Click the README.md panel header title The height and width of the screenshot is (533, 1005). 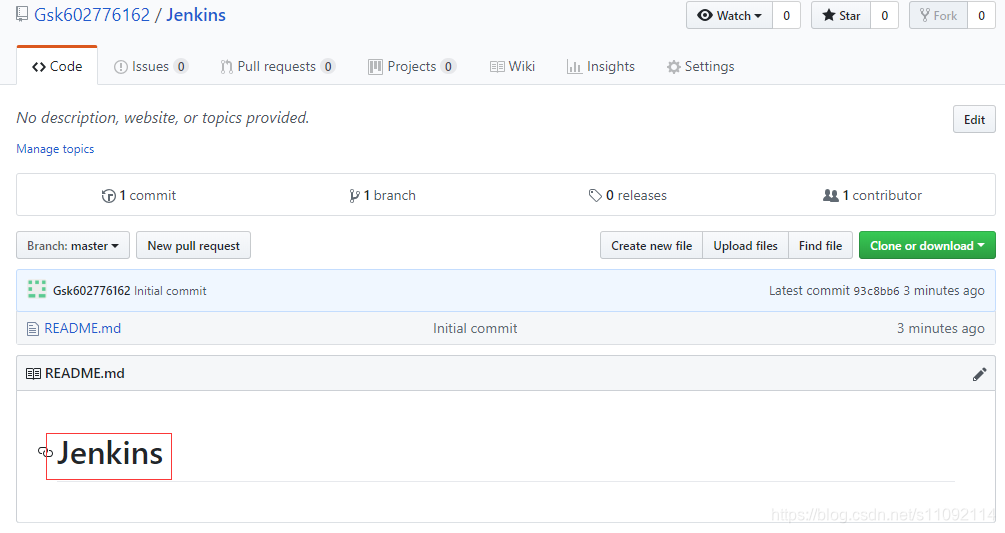(x=85, y=373)
